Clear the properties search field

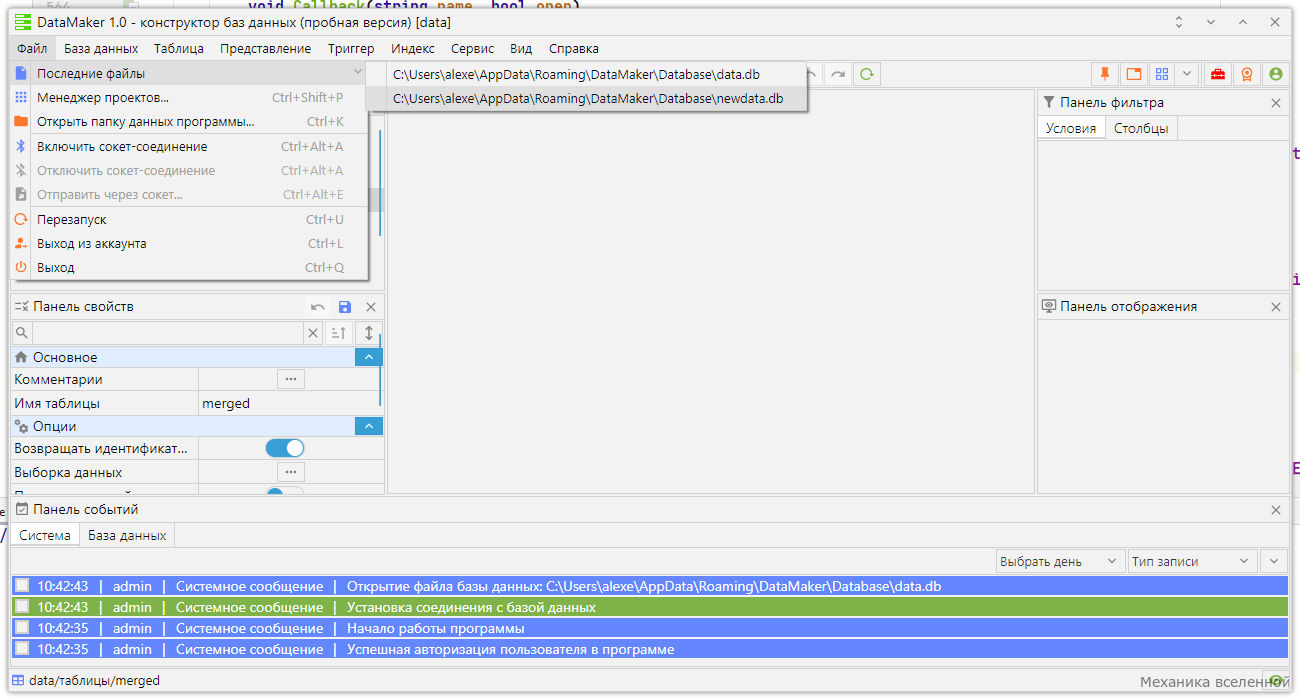point(313,333)
